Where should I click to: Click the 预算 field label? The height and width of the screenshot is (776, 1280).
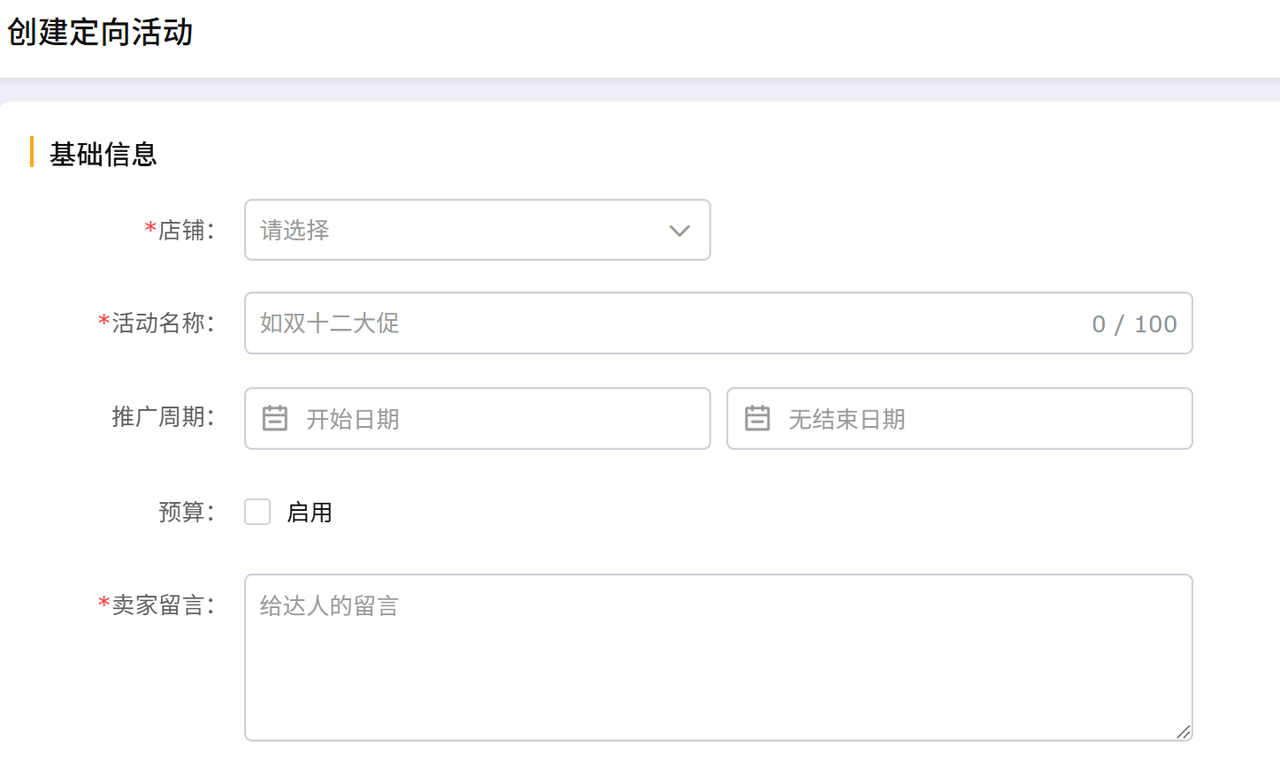pos(186,512)
